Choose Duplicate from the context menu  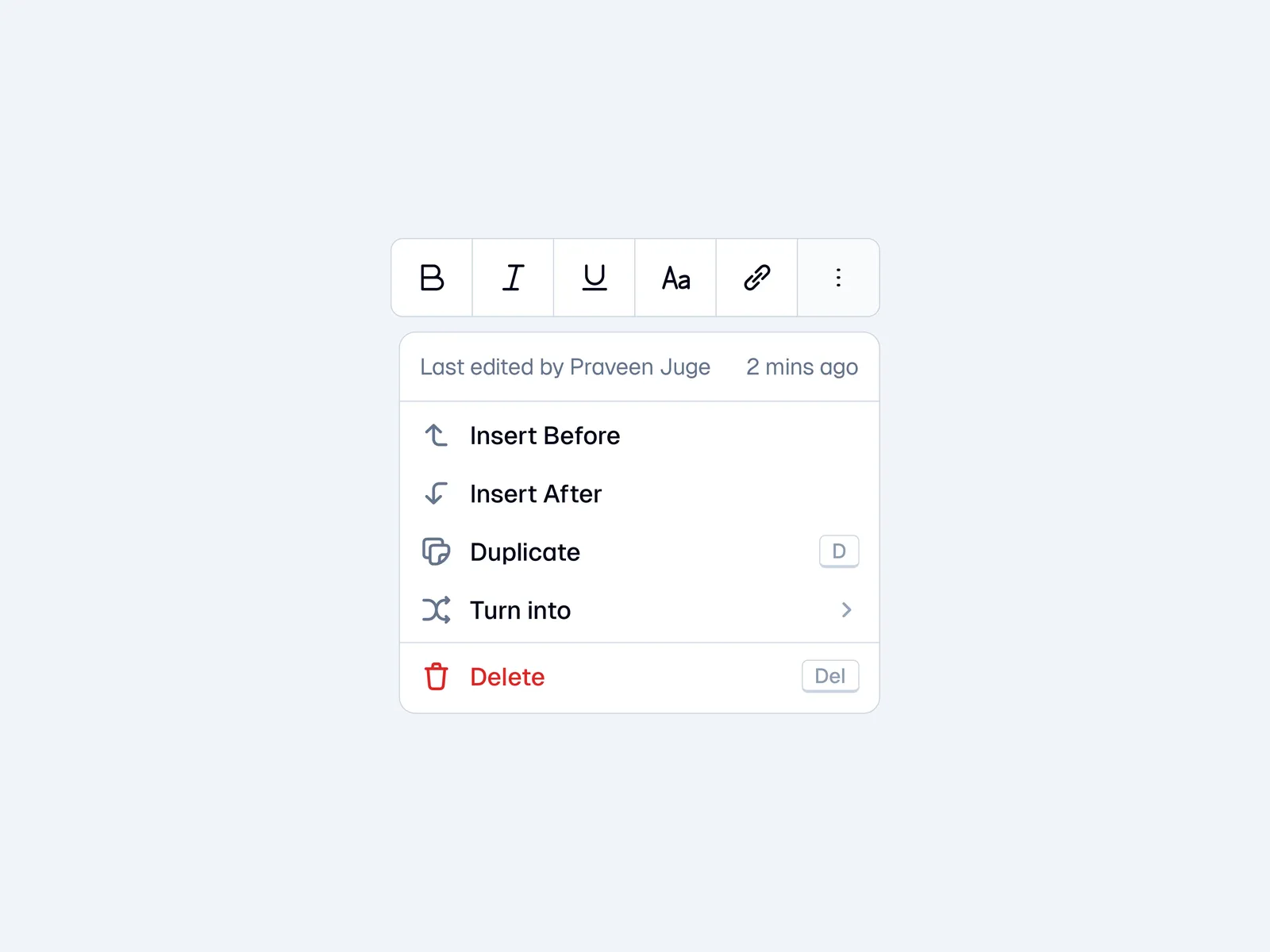[x=525, y=552]
